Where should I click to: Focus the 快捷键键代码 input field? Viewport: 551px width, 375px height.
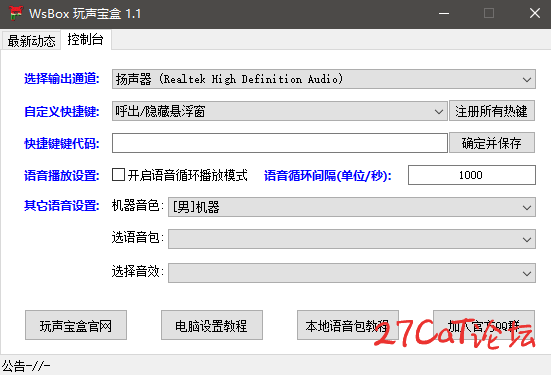click(x=280, y=143)
